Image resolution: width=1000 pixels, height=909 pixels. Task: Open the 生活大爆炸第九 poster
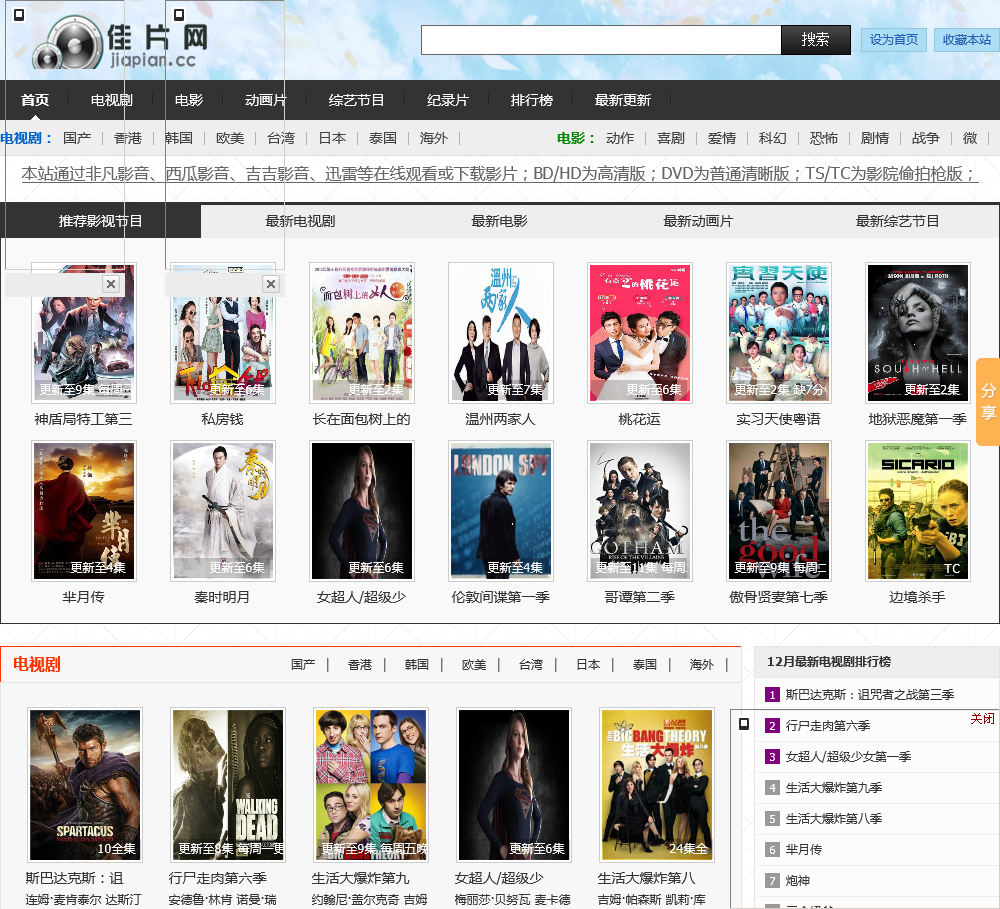coord(371,785)
